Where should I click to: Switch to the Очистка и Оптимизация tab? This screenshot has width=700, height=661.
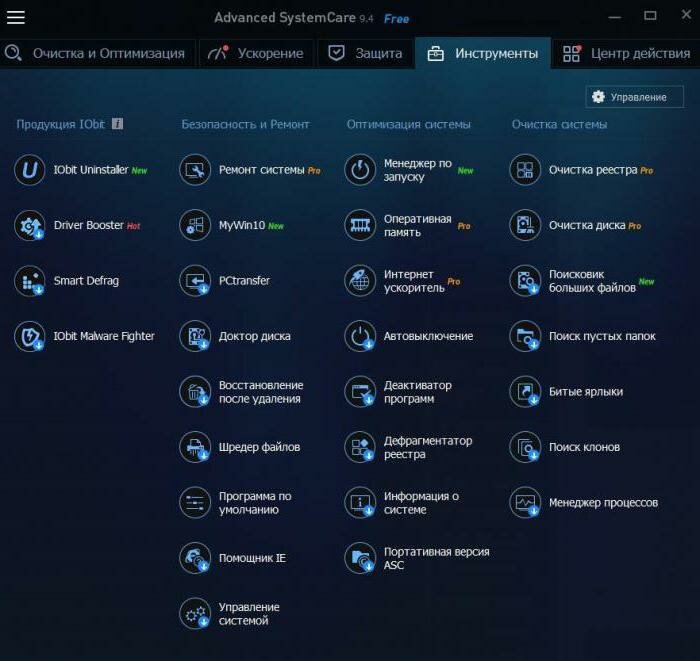tap(96, 53)
